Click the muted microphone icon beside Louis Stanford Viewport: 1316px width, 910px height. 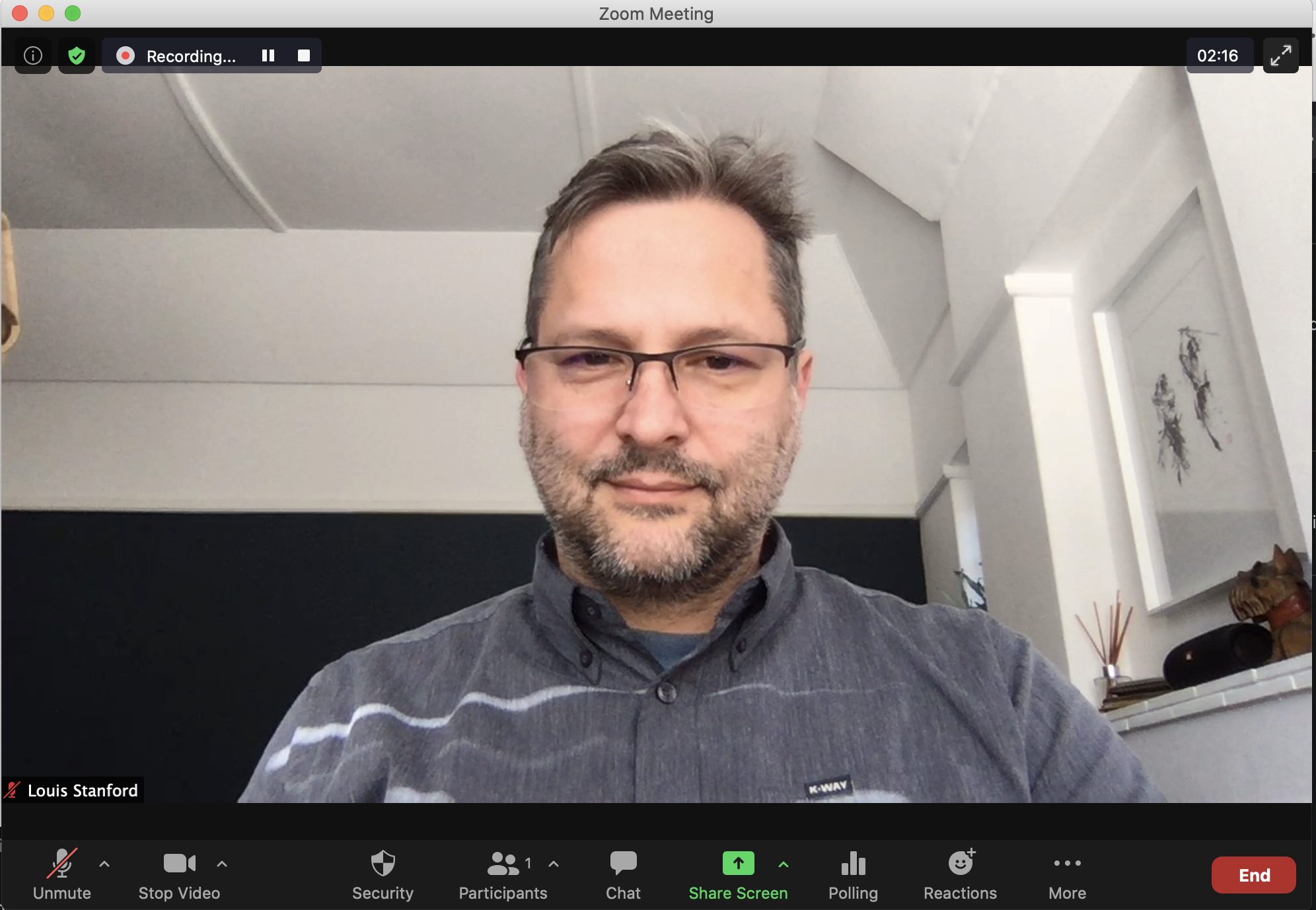click(x=13, y=790)
